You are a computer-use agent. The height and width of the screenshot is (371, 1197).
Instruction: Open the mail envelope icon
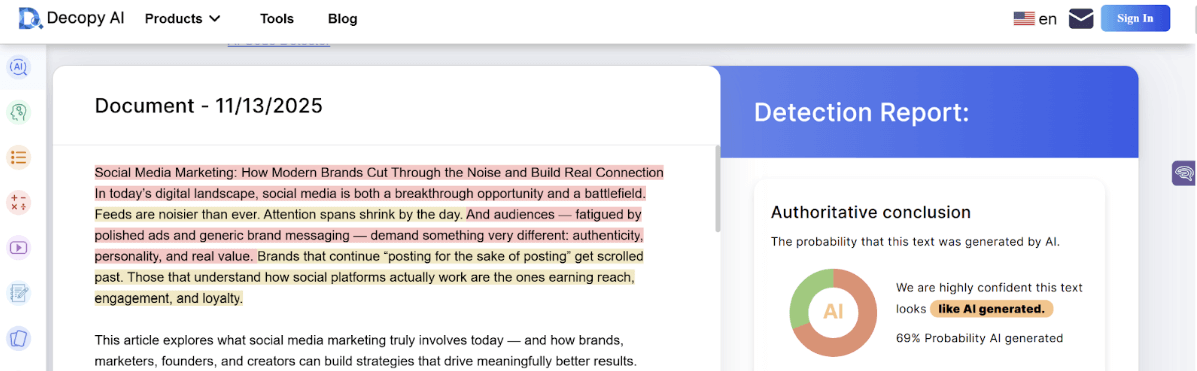tap(1081, 18)
